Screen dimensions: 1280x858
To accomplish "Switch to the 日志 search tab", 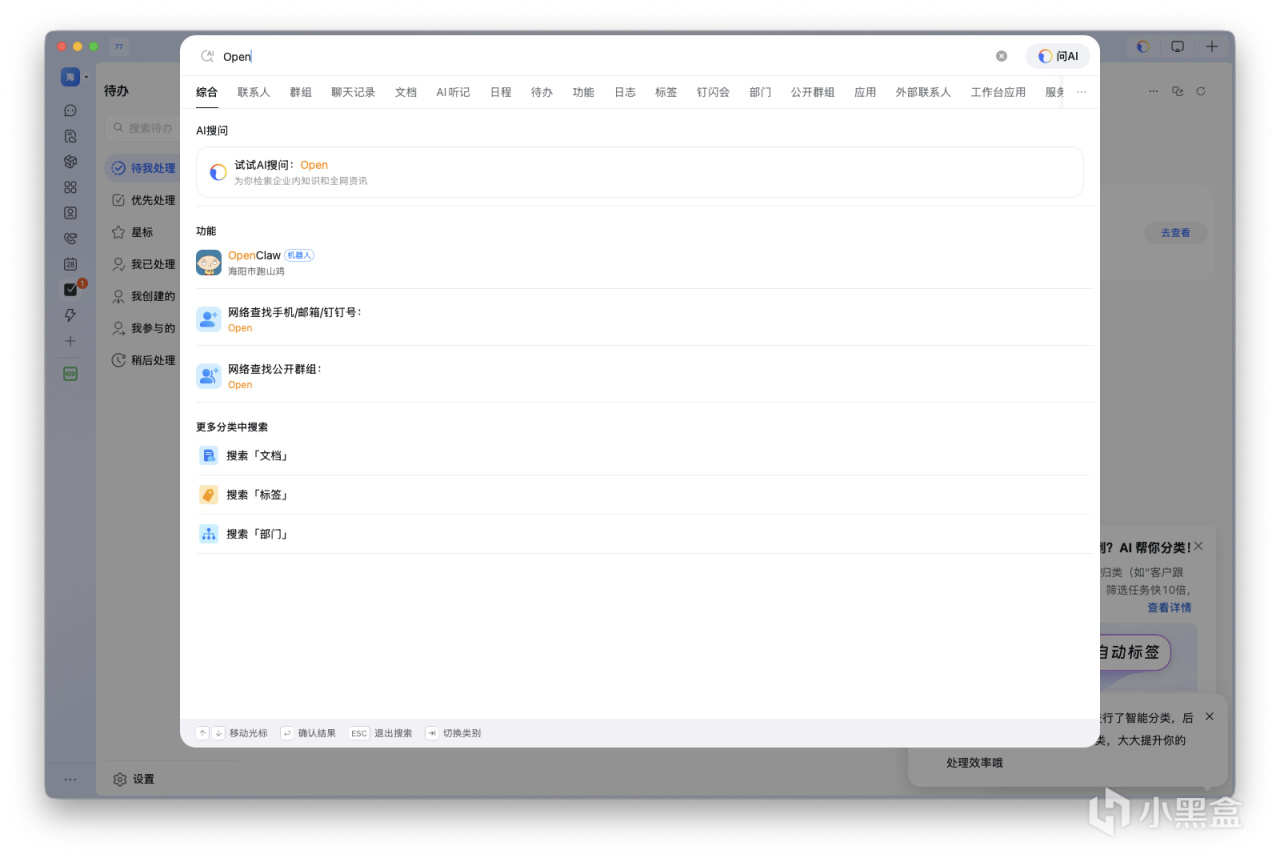I will point(625,92).
